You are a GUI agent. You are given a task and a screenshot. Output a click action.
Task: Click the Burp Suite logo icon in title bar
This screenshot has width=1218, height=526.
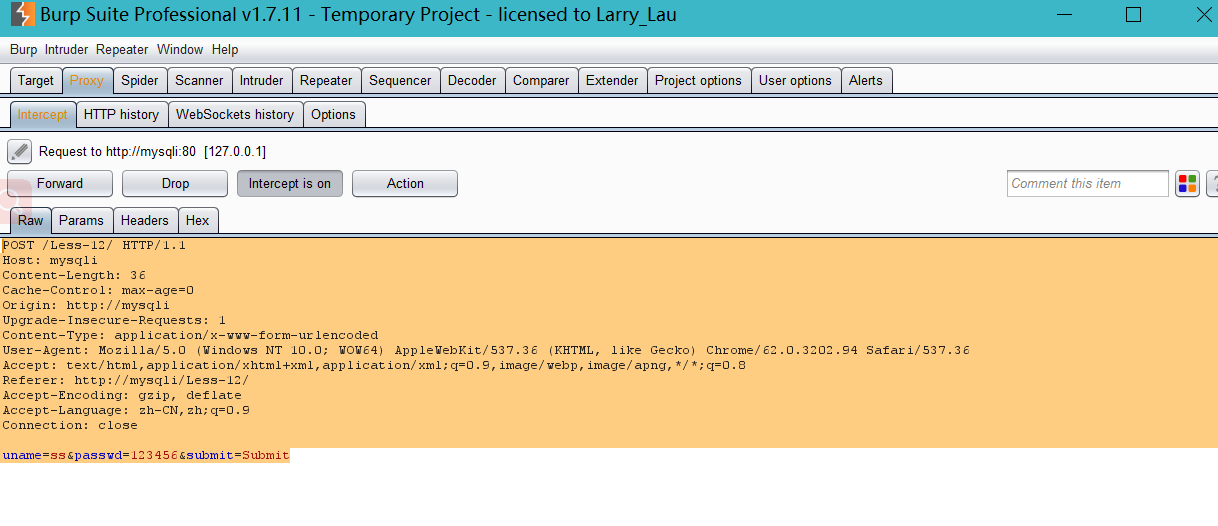click(22, 15)
